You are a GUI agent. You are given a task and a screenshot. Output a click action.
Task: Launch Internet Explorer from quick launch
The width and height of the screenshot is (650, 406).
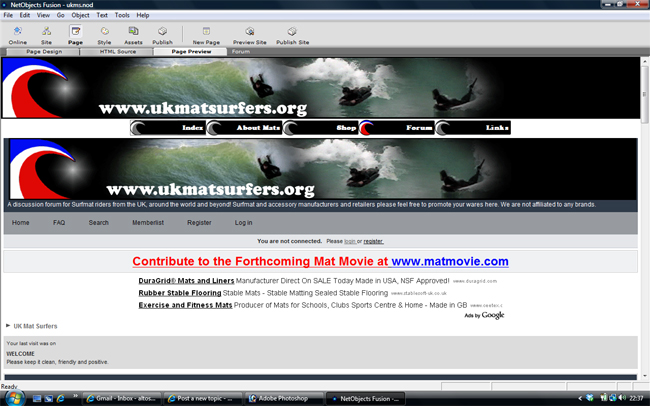tap(61, 399)
